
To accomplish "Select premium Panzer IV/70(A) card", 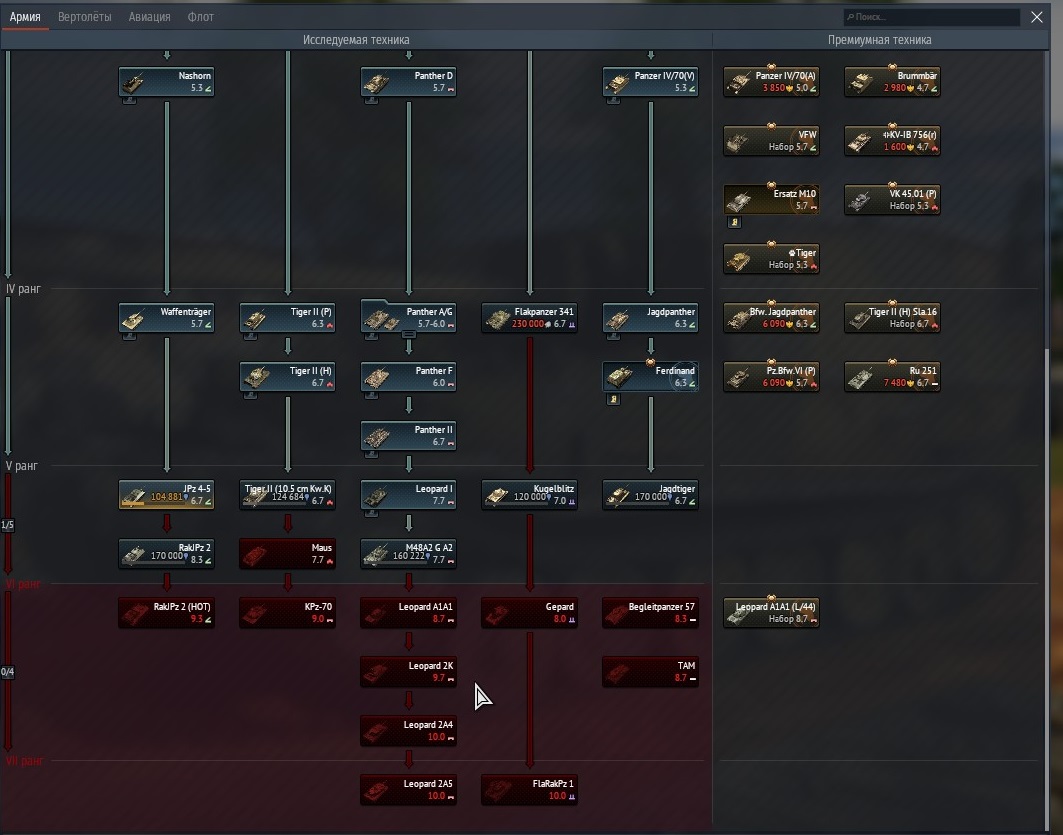I will pos(771,81).
